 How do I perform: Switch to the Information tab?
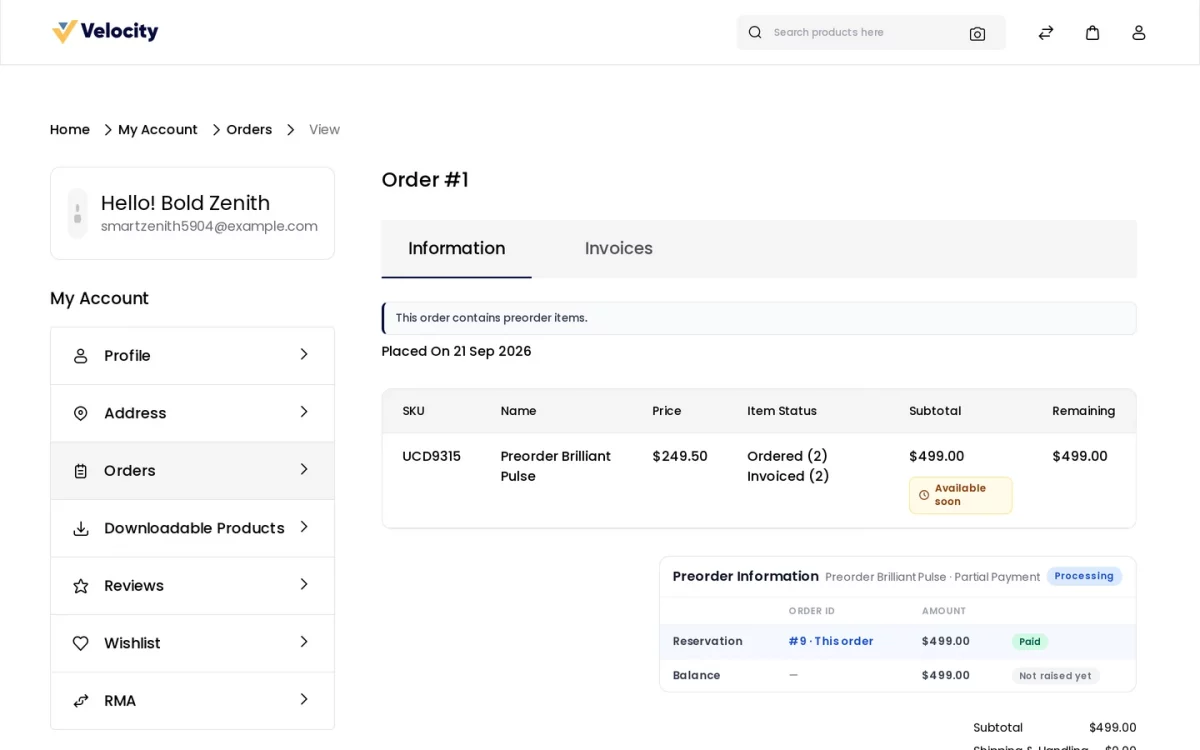point(457,249)
